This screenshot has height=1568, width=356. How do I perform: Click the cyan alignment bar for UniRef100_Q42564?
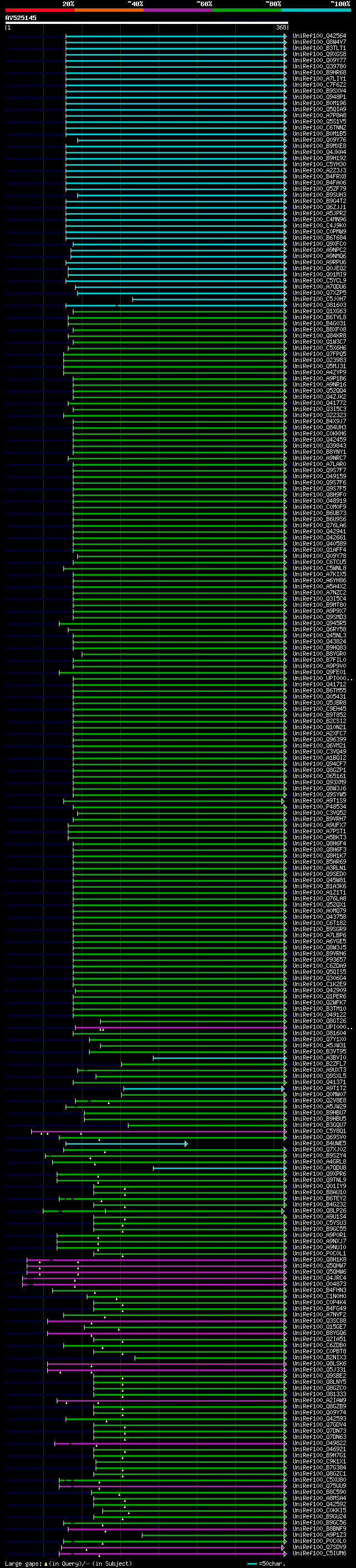coord(176,36)
